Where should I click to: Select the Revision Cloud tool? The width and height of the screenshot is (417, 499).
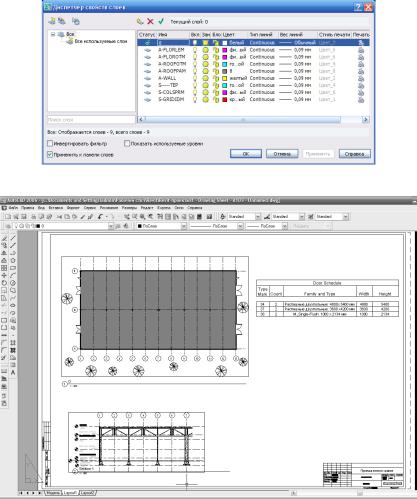(x=13, y=290)
